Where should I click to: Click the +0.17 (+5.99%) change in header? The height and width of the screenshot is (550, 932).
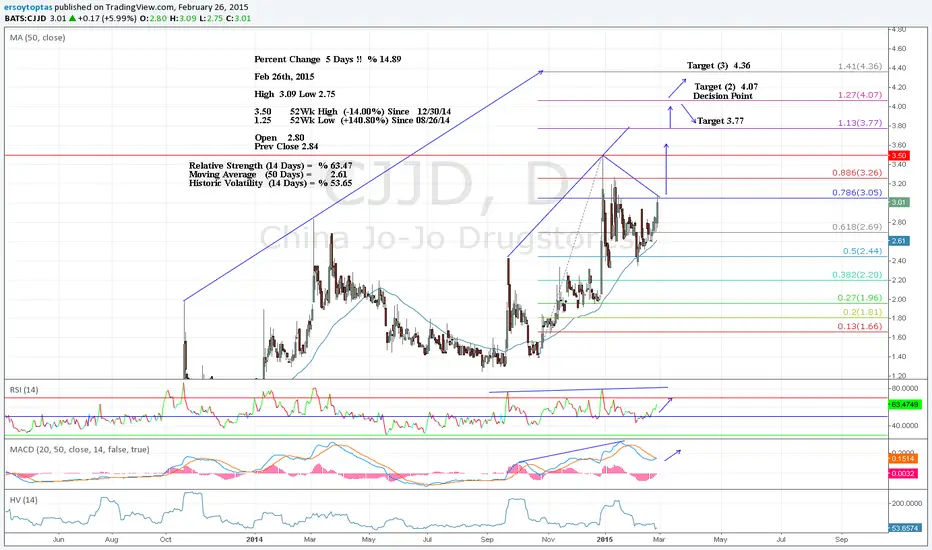pyautogui.click(x=106, y=18)
